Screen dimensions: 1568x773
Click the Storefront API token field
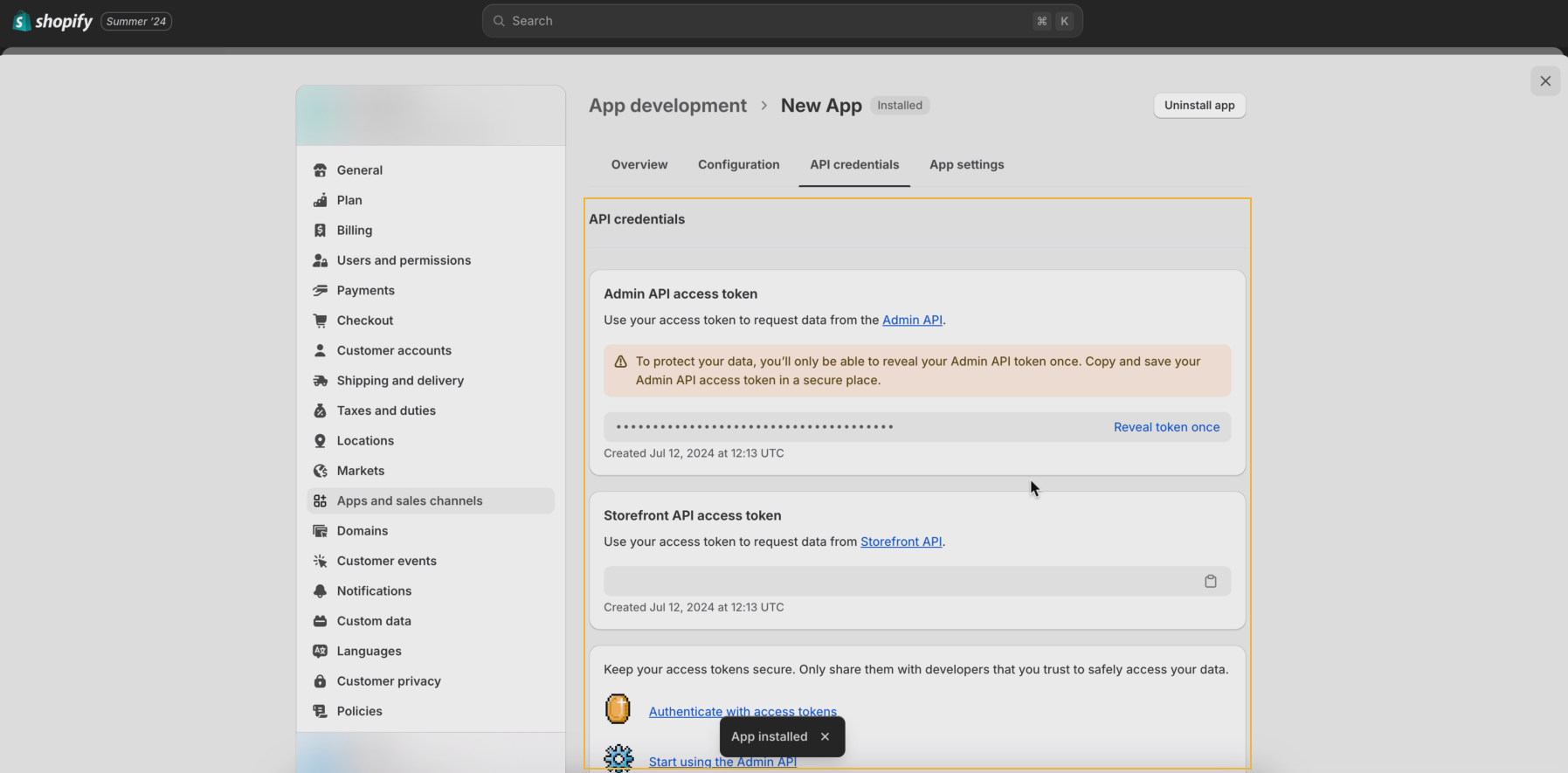[x=917, y=582]
